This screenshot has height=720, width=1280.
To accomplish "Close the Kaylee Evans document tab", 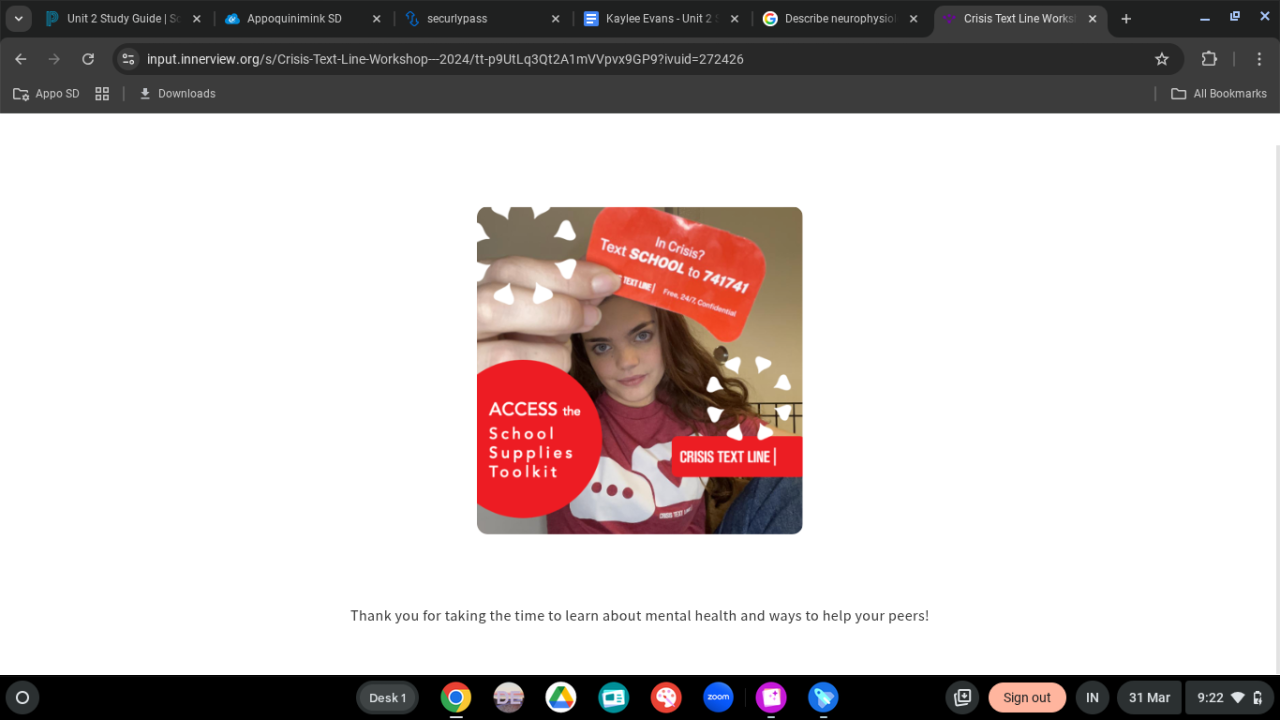I will (x=734, y=19).
